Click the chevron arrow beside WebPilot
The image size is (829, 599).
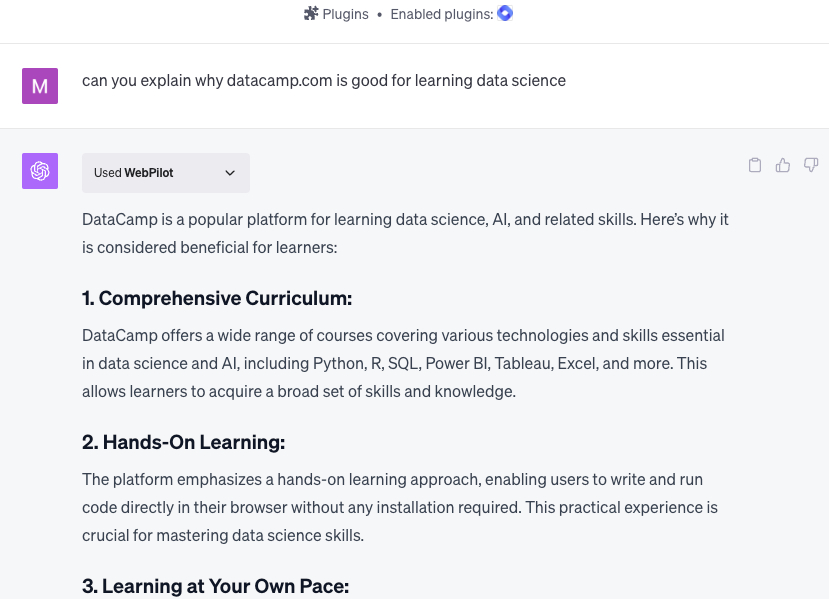[x=230, y=173]
